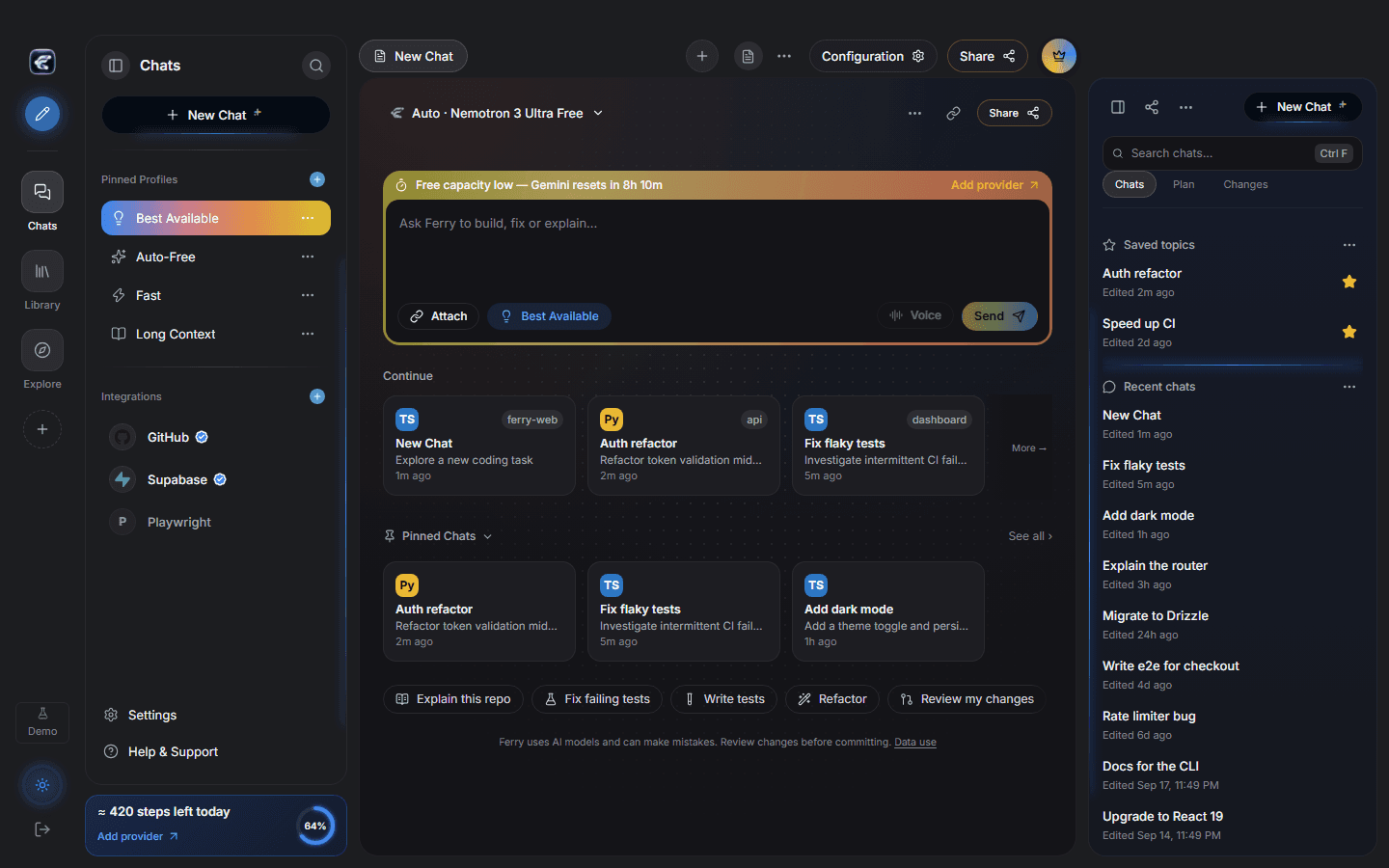Click See all pinned chats link
This screenshot has height=868, width=1389.
click(1030, 536)
